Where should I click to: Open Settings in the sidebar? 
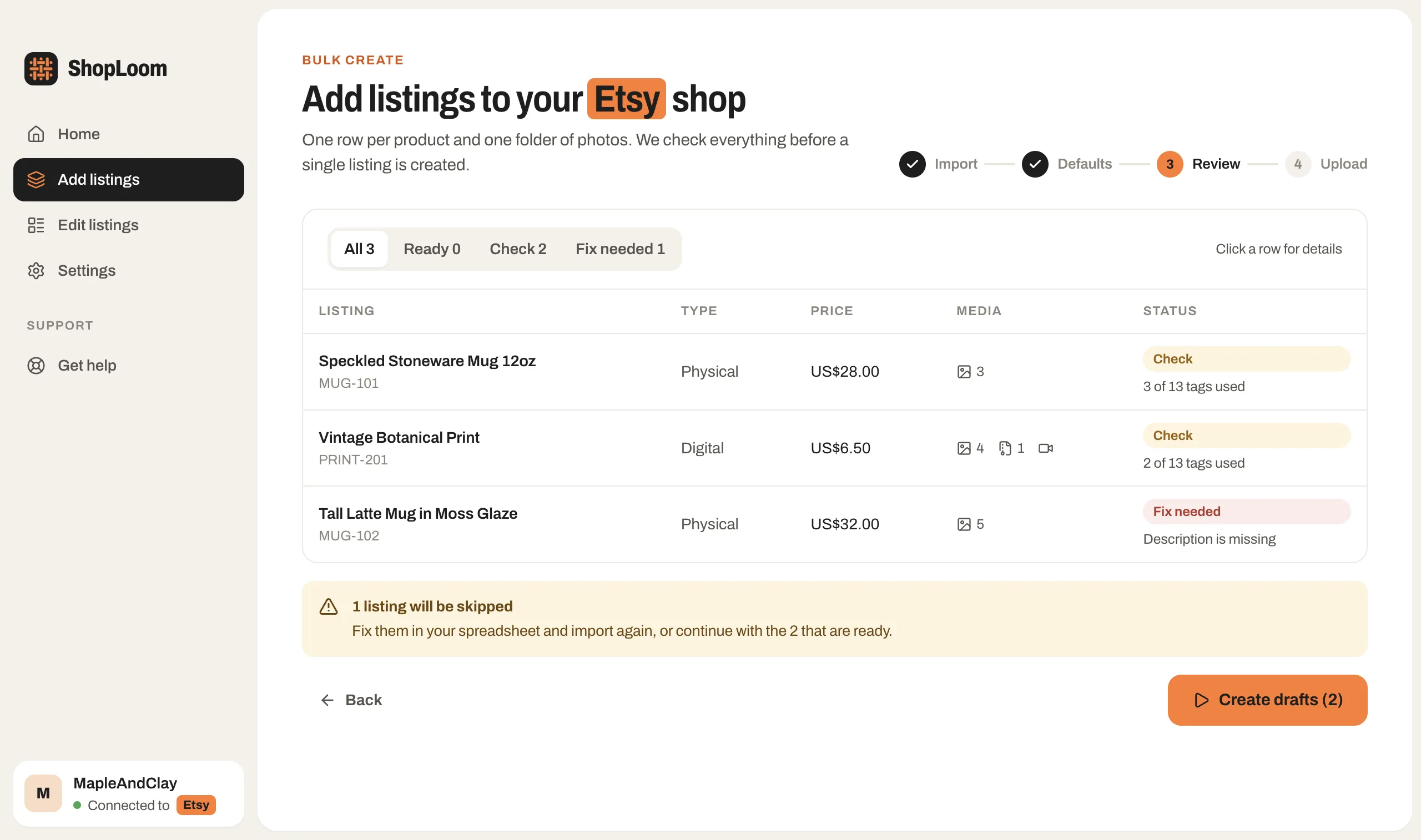pos(129,271)
